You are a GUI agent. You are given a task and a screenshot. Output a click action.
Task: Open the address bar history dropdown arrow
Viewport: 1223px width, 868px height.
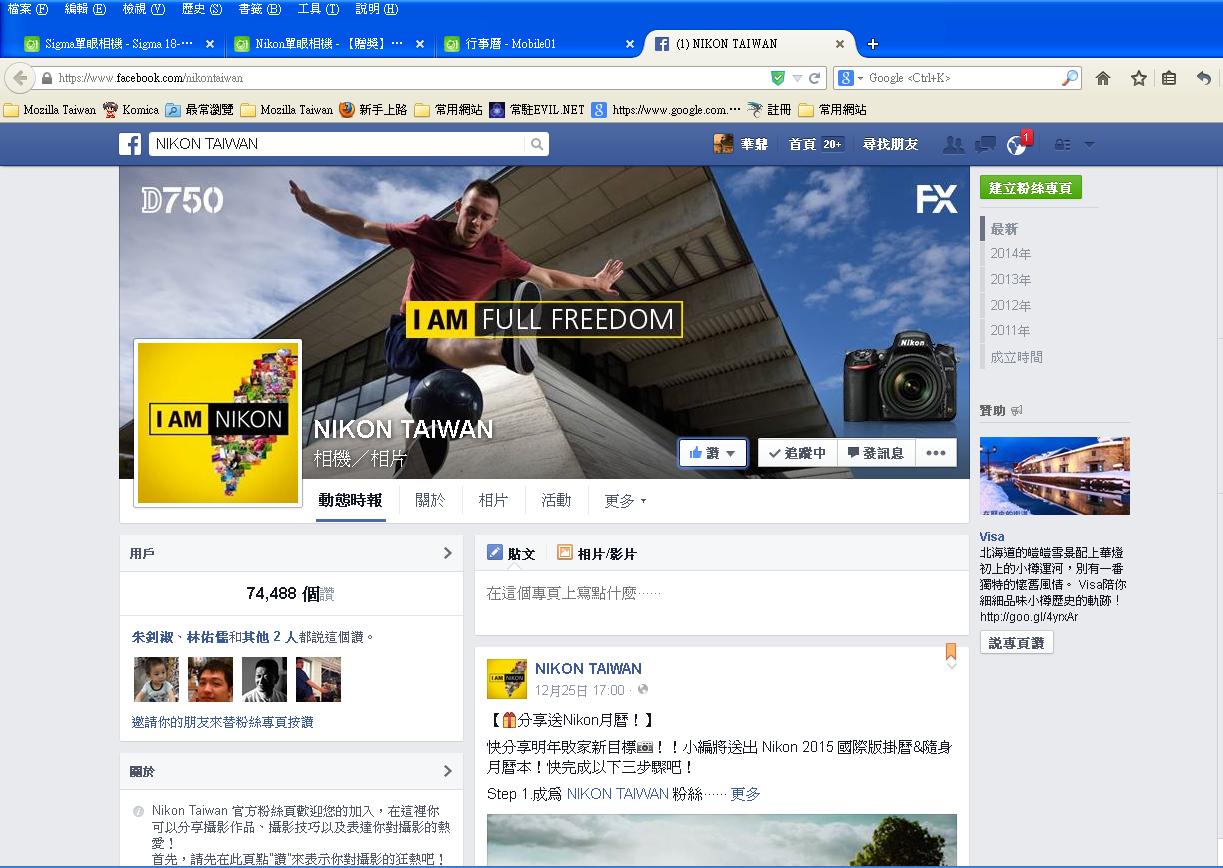[797, 78]
